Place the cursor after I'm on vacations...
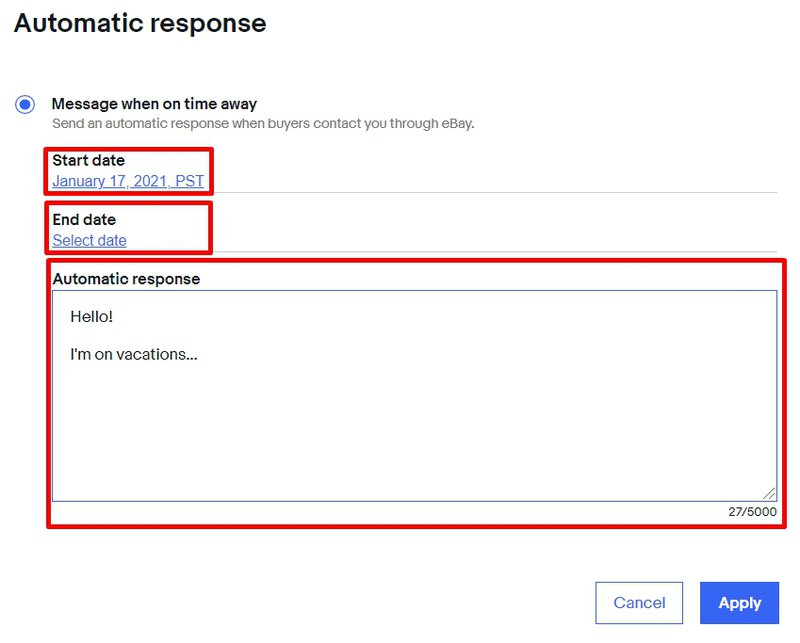Viewport: 800px width, 643px height. point(198,354)
